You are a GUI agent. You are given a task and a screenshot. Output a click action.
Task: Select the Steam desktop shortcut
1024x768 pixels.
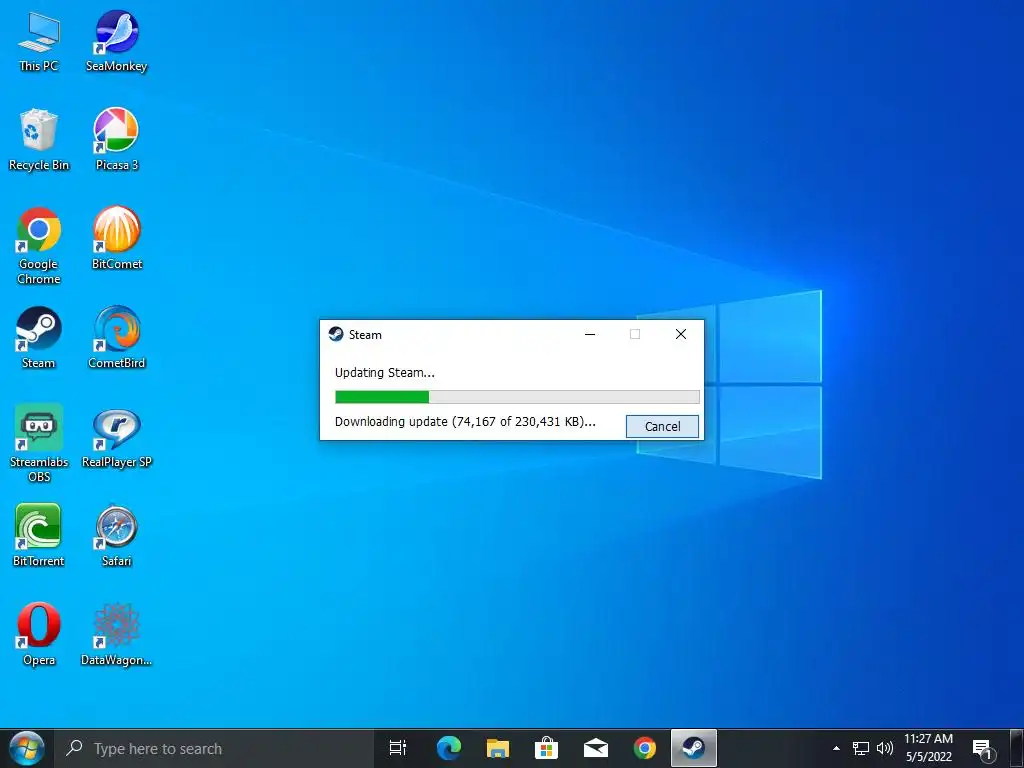tap(39, 338)
